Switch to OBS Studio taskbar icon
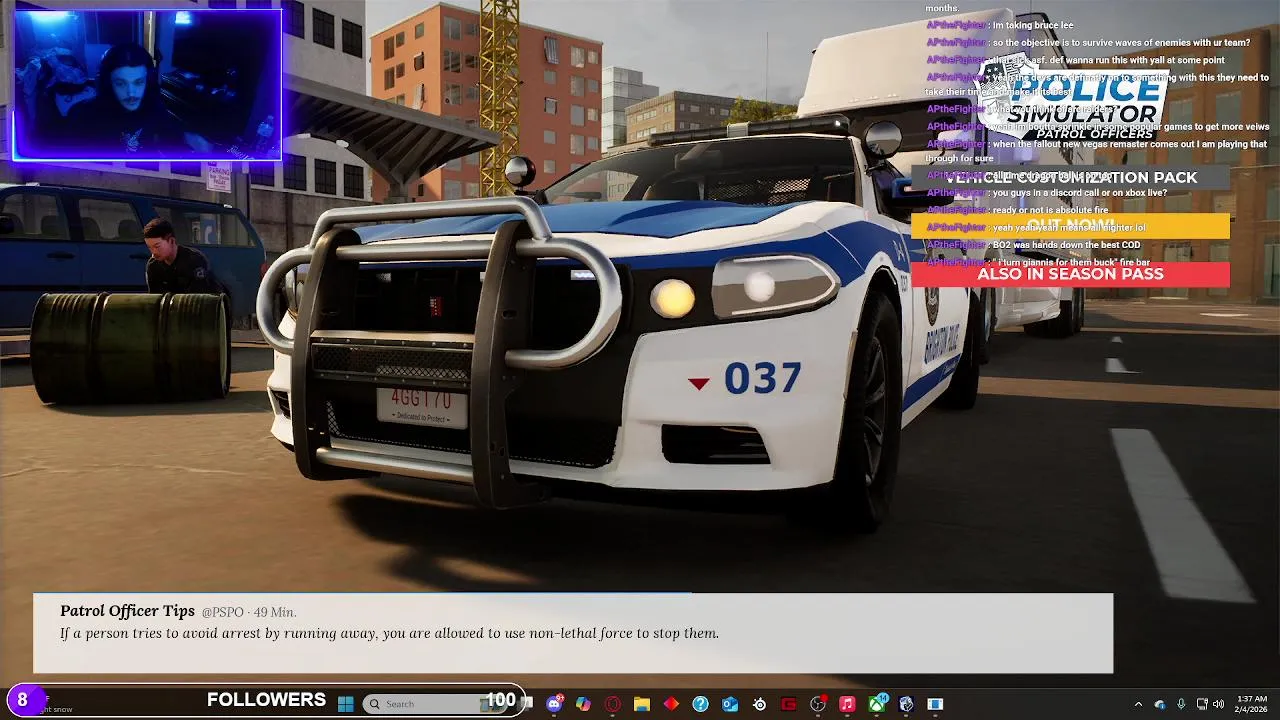The height and width of the screenshot is (720, 1280). 818,704
